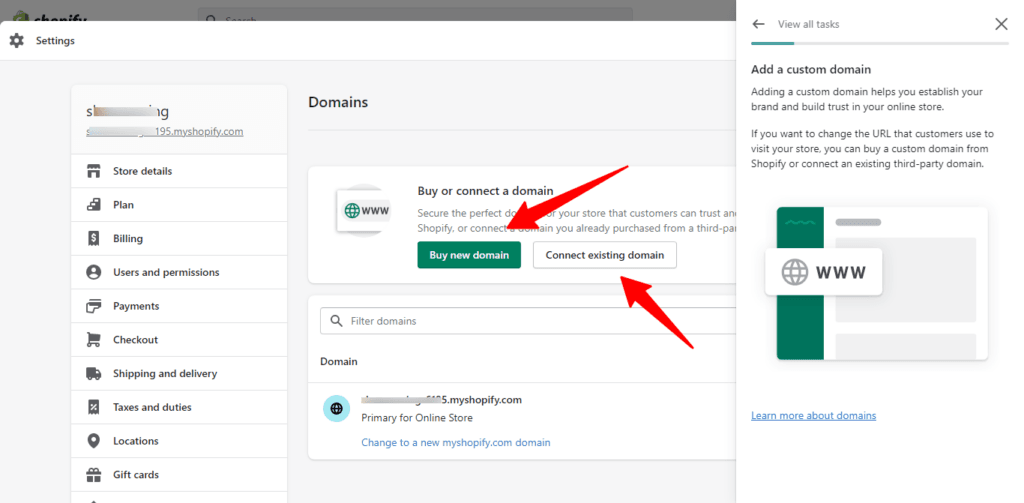Click 'Primary for Online Store' text
1024x503 pixels.
(417, 417)
